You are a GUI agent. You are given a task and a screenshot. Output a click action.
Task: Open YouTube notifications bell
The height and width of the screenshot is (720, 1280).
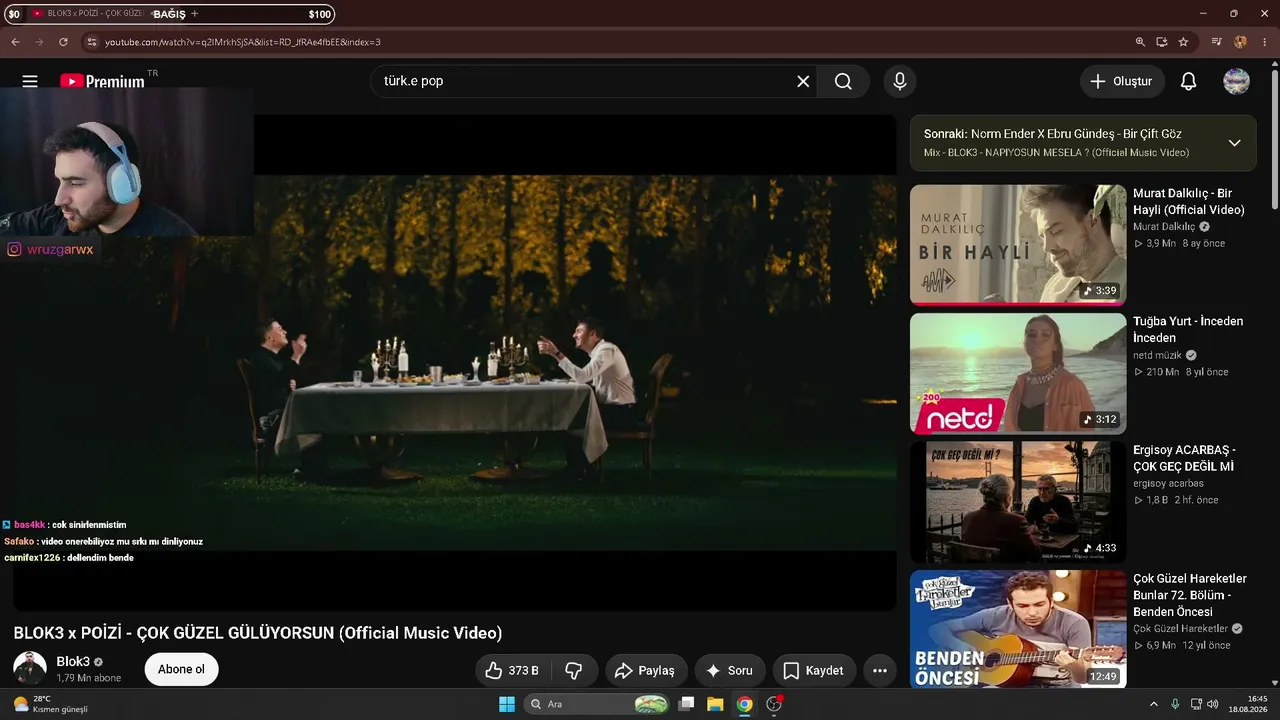1188,81
